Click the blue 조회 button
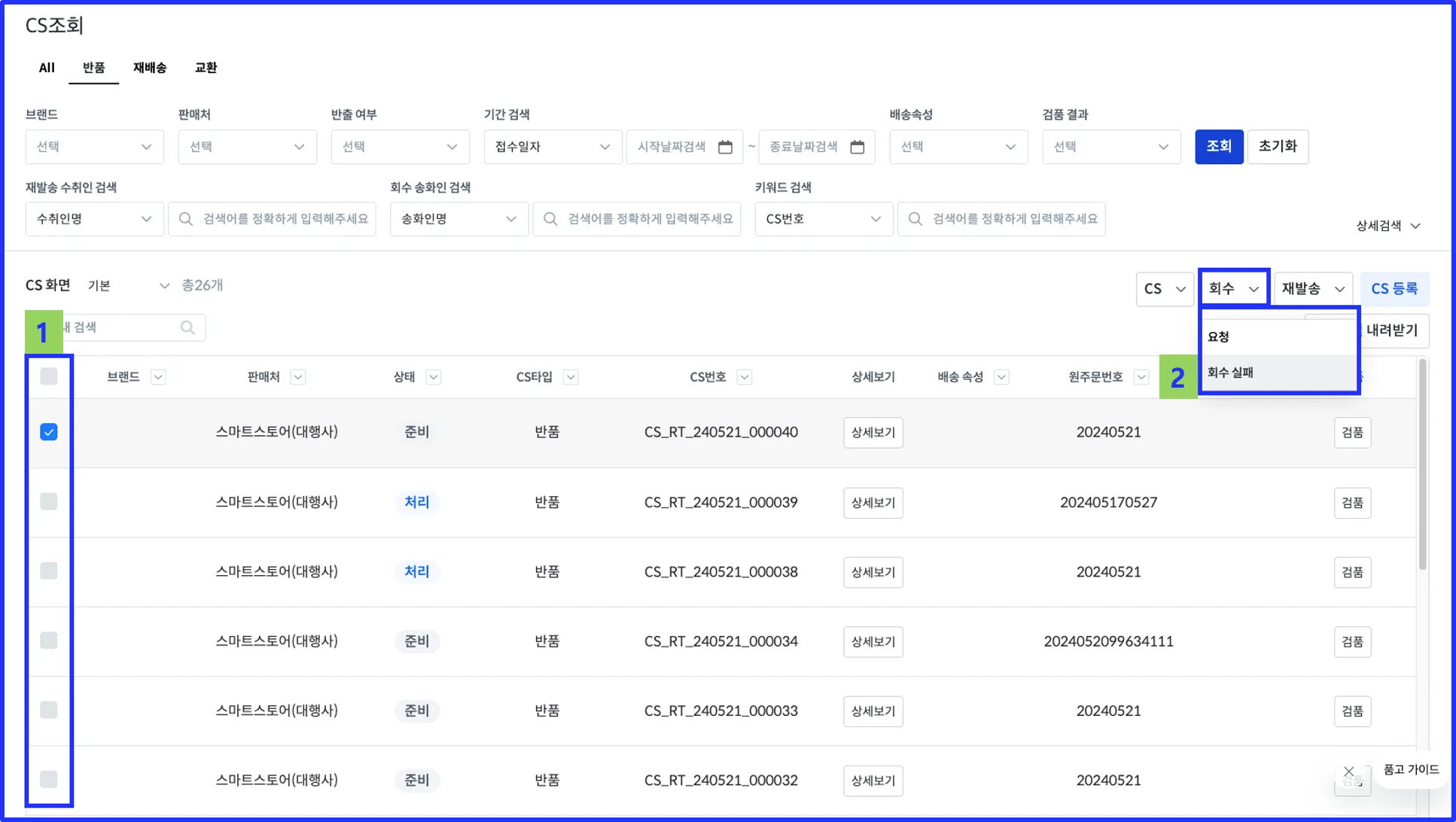The image size is (1456, 822). 1218,146
